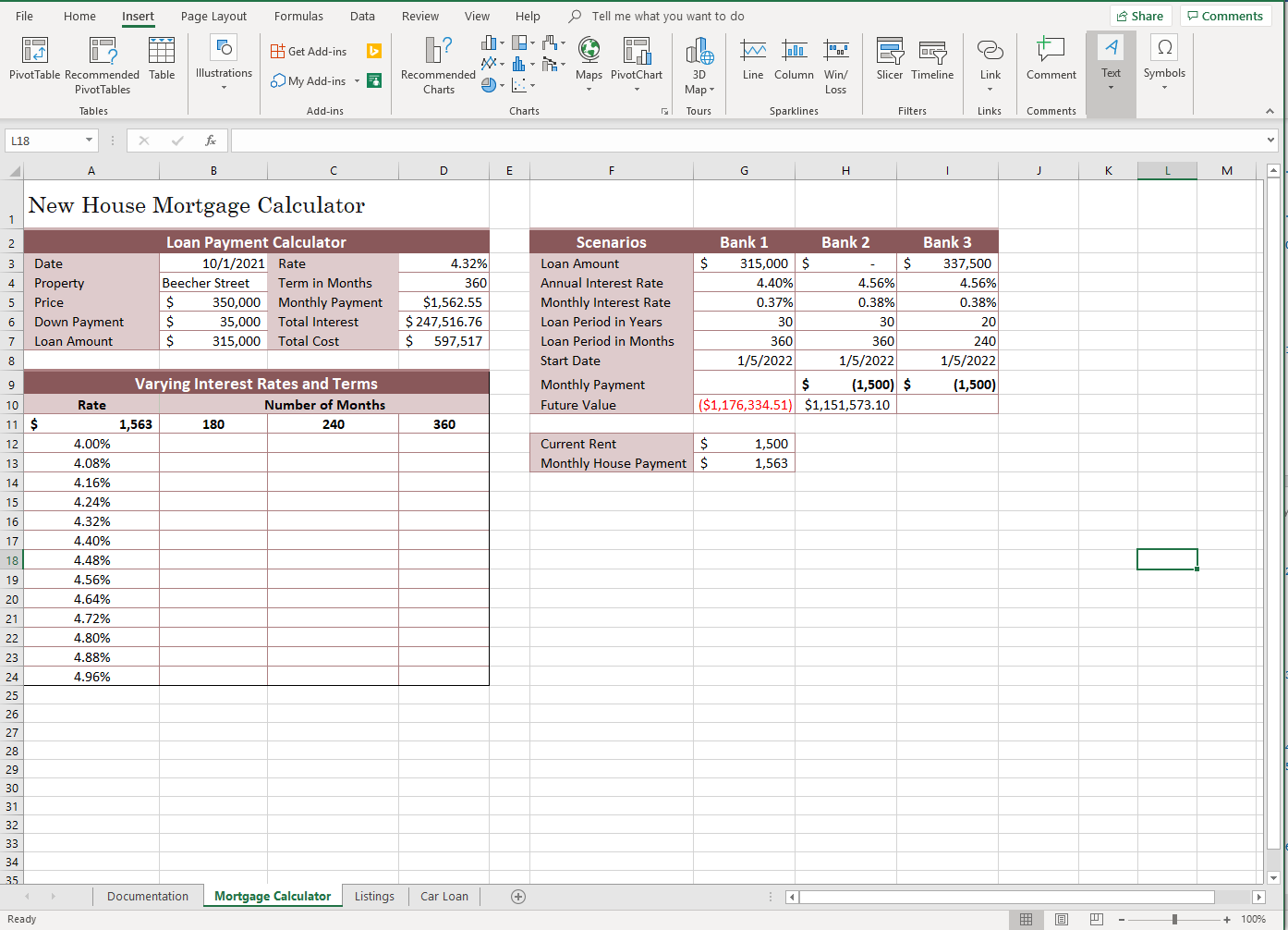Collapse the ribbon with the chevron
The image size is (1288, 930).
1270,111
